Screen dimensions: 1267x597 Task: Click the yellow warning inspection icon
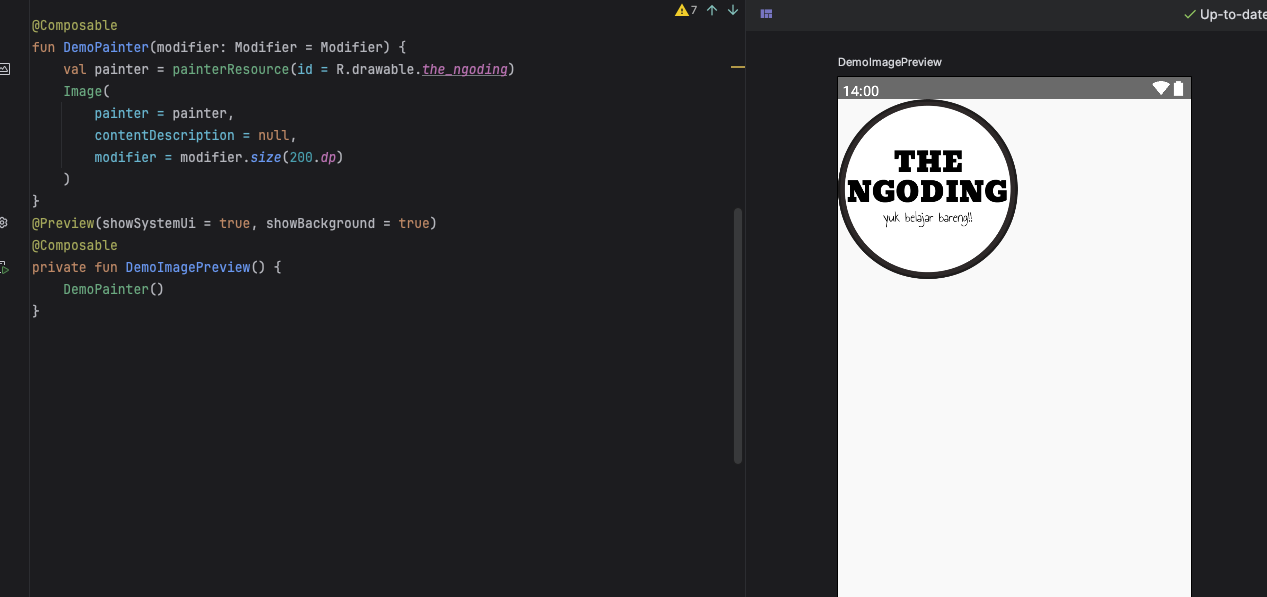[x=682, y=10]
